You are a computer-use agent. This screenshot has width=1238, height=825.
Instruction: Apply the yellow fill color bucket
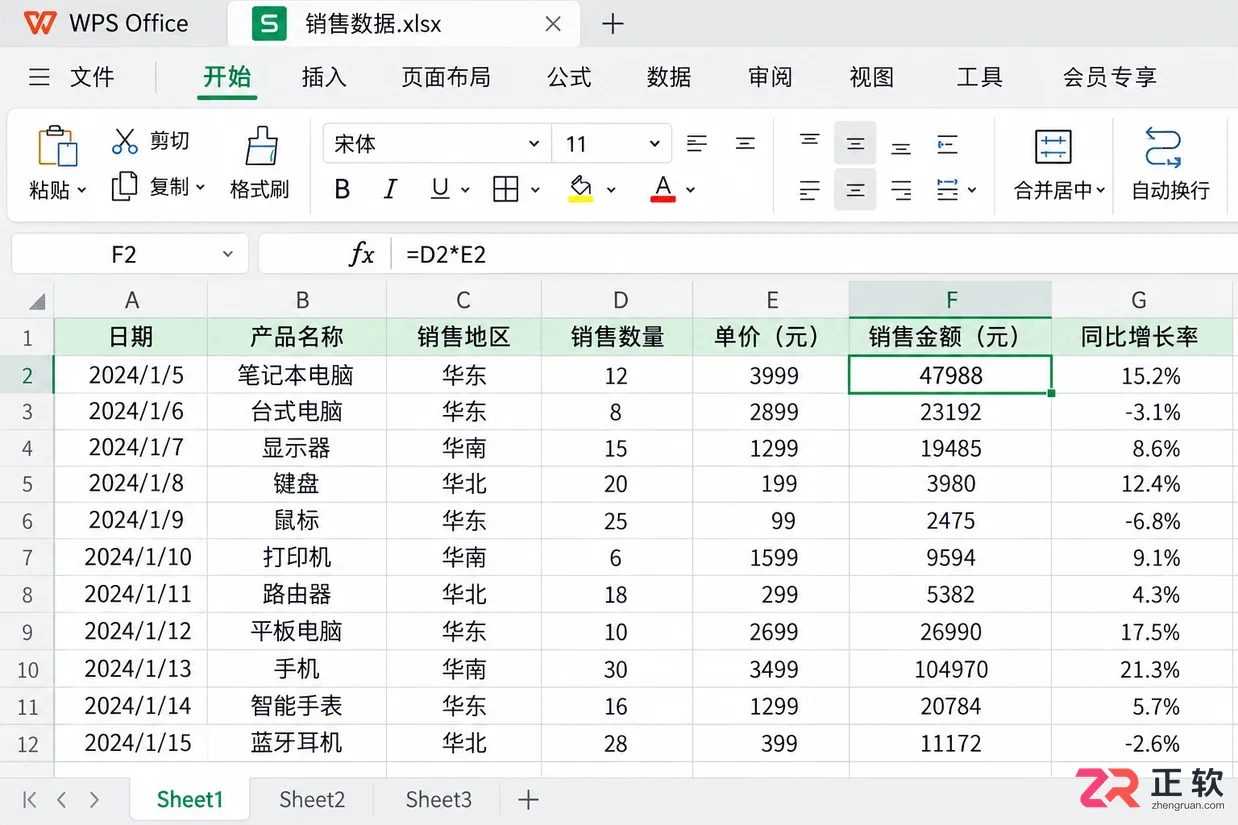(x=581, y=188)
